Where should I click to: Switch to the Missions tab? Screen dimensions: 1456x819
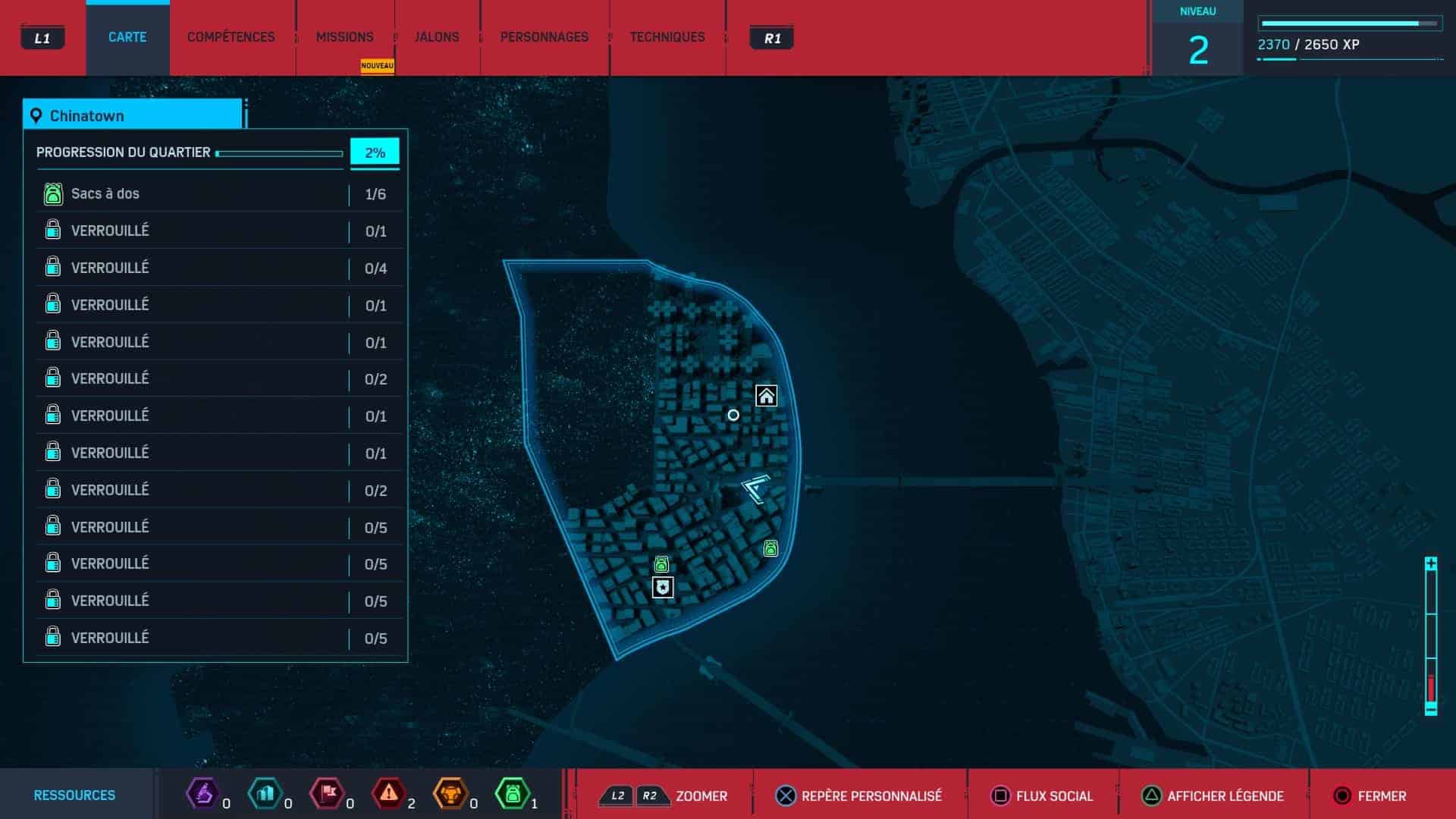tap(344, 37)
